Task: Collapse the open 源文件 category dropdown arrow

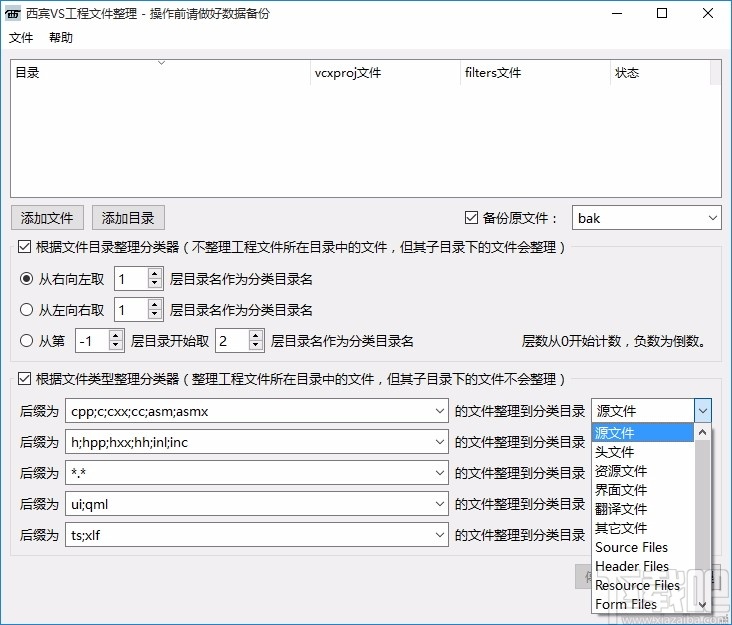Action: (703, 411)
